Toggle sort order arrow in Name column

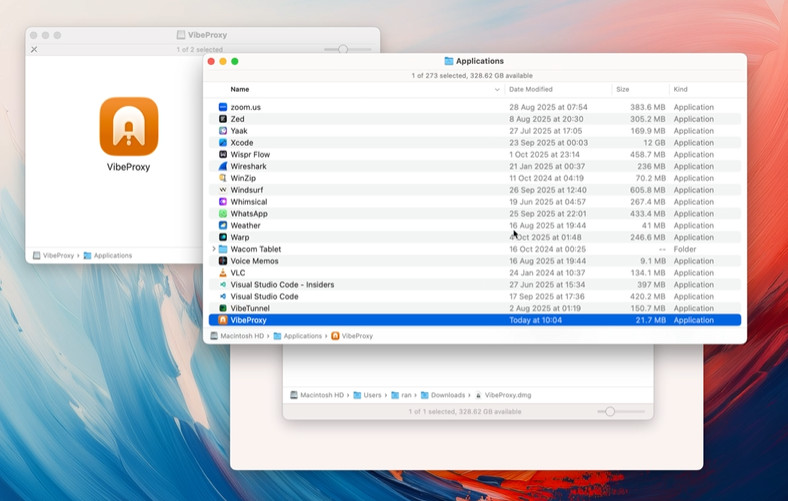point(497,89)
